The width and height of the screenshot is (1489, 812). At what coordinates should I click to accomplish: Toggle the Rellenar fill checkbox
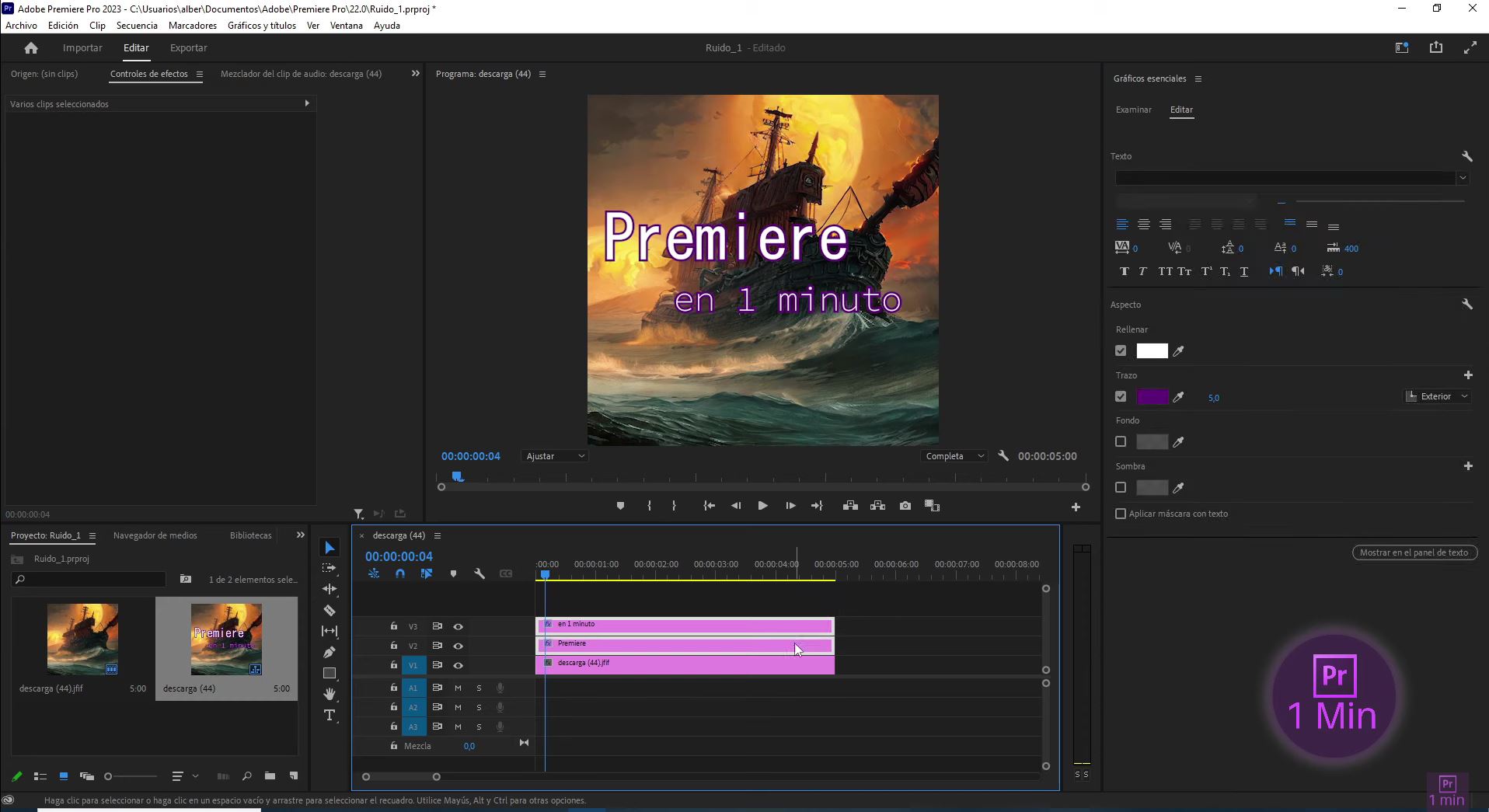tap(1121, 351)
